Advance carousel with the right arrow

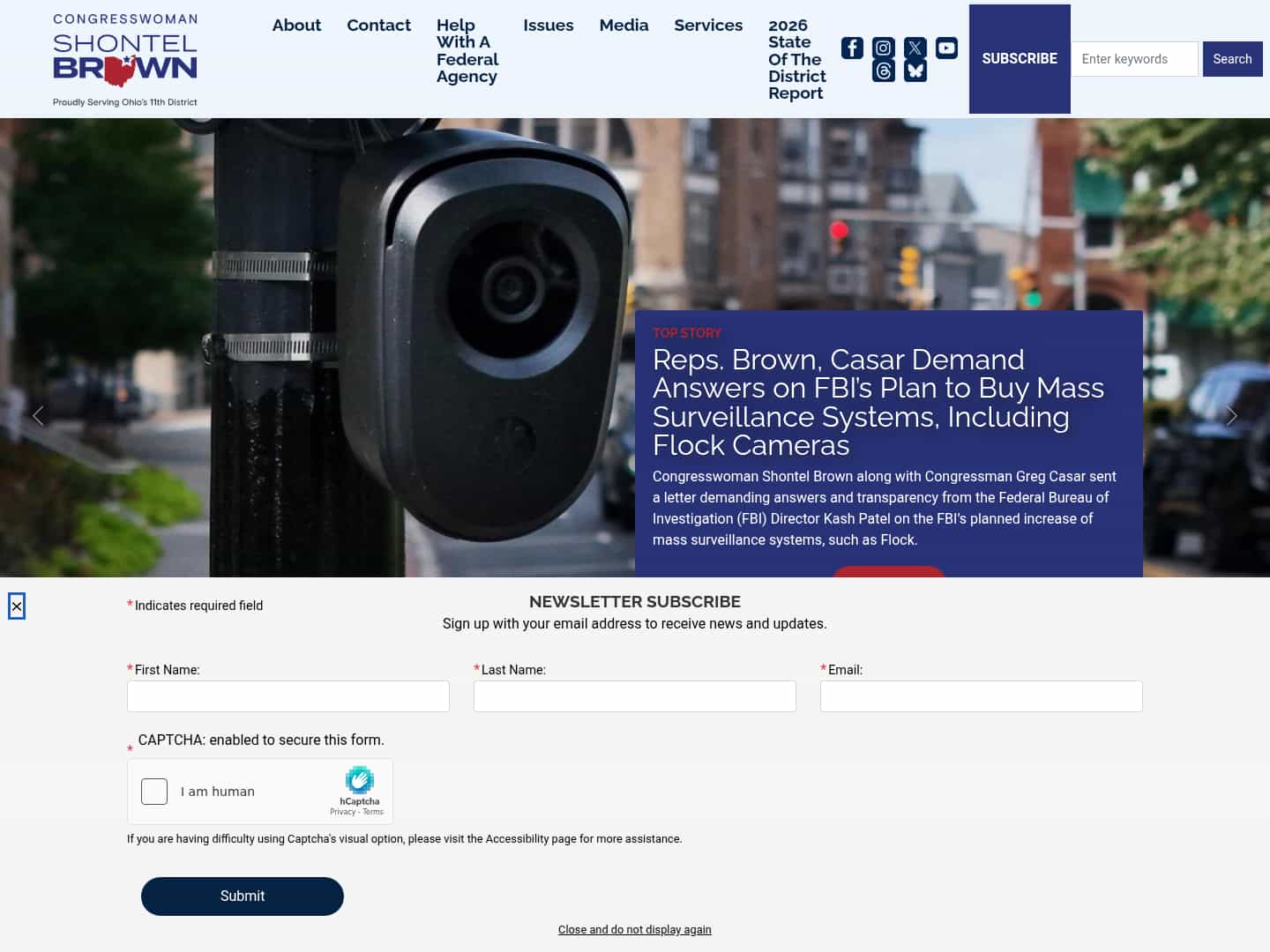point(1232,415)
